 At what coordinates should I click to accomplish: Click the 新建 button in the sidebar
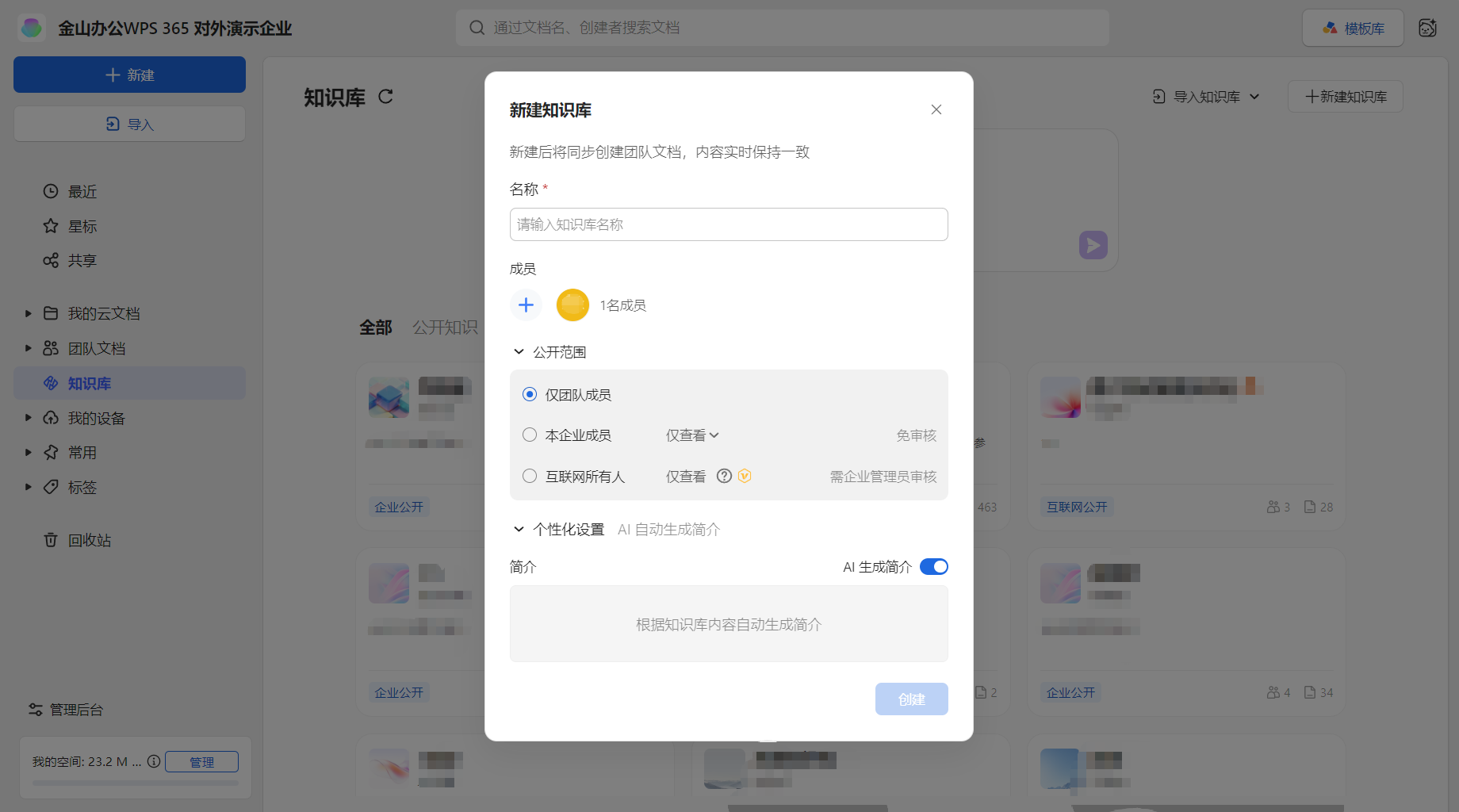[x=129, y=75]
